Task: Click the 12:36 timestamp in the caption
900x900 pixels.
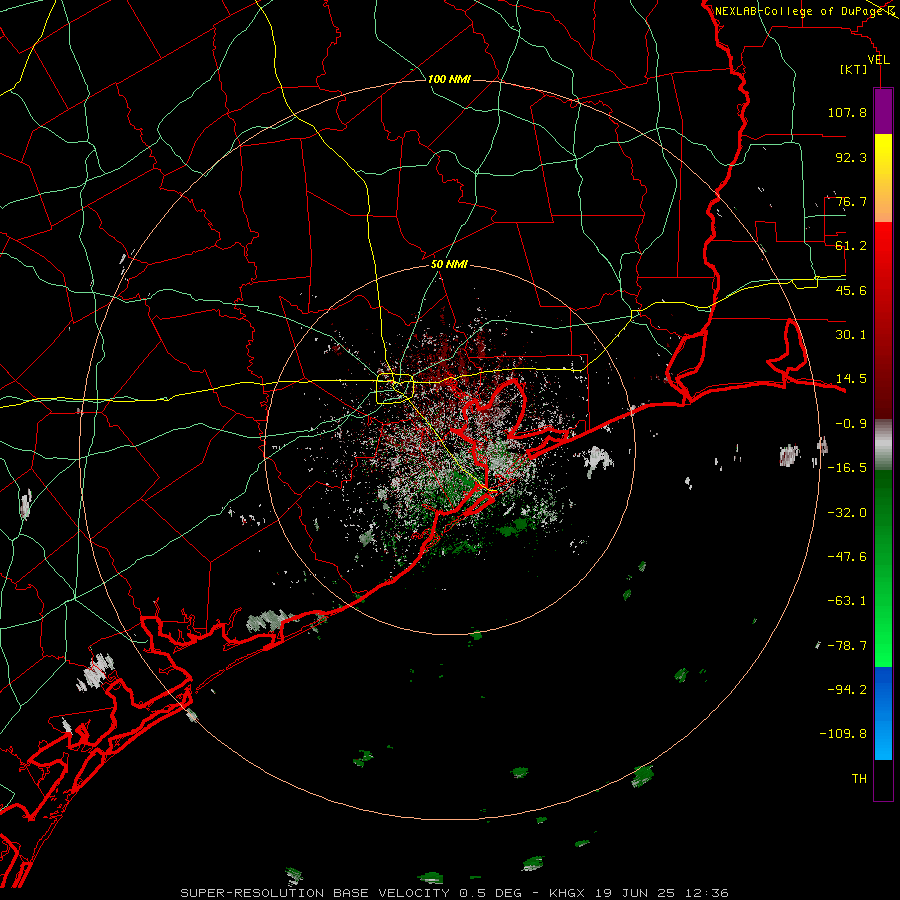Action: pyautogui.click(x=706, y=893)
